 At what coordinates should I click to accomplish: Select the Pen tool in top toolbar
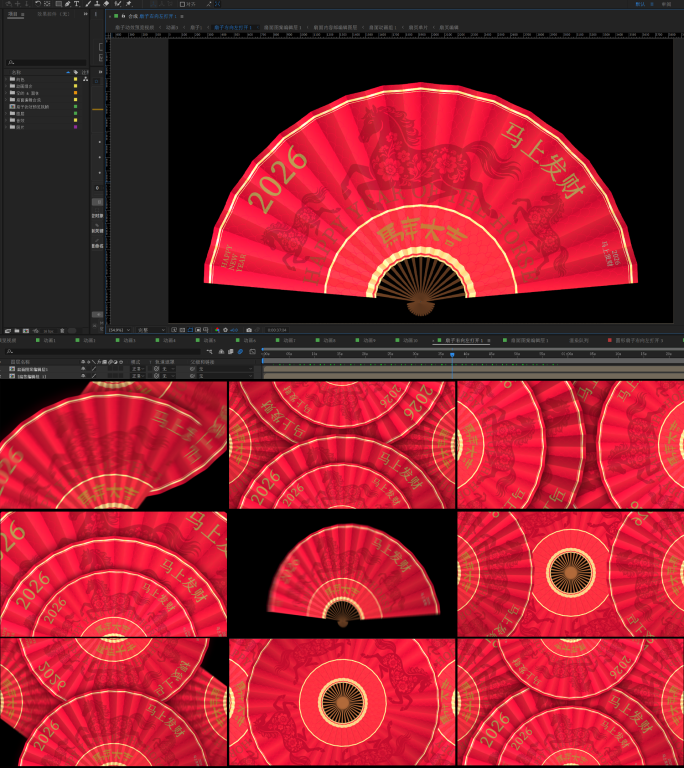click(66, 4)
